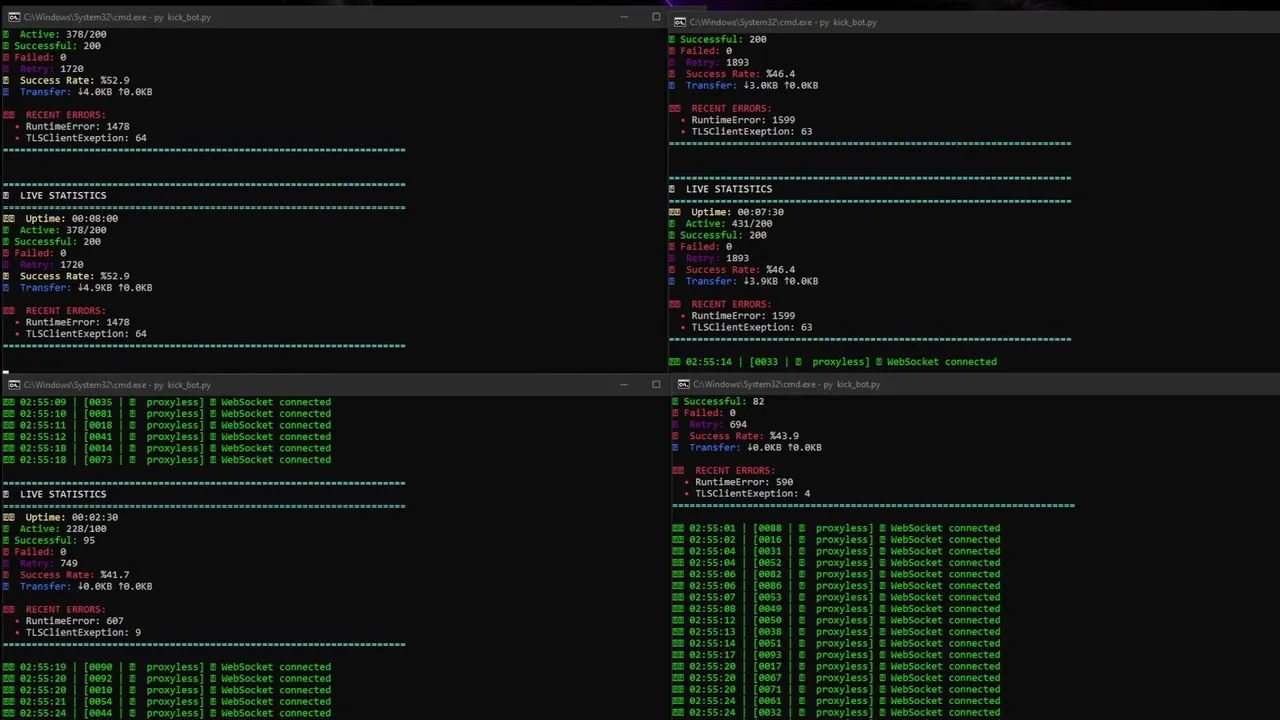1280x720 pixels.
Task: Click the log line for bot [0053]
Action: [x=836, y=597]
